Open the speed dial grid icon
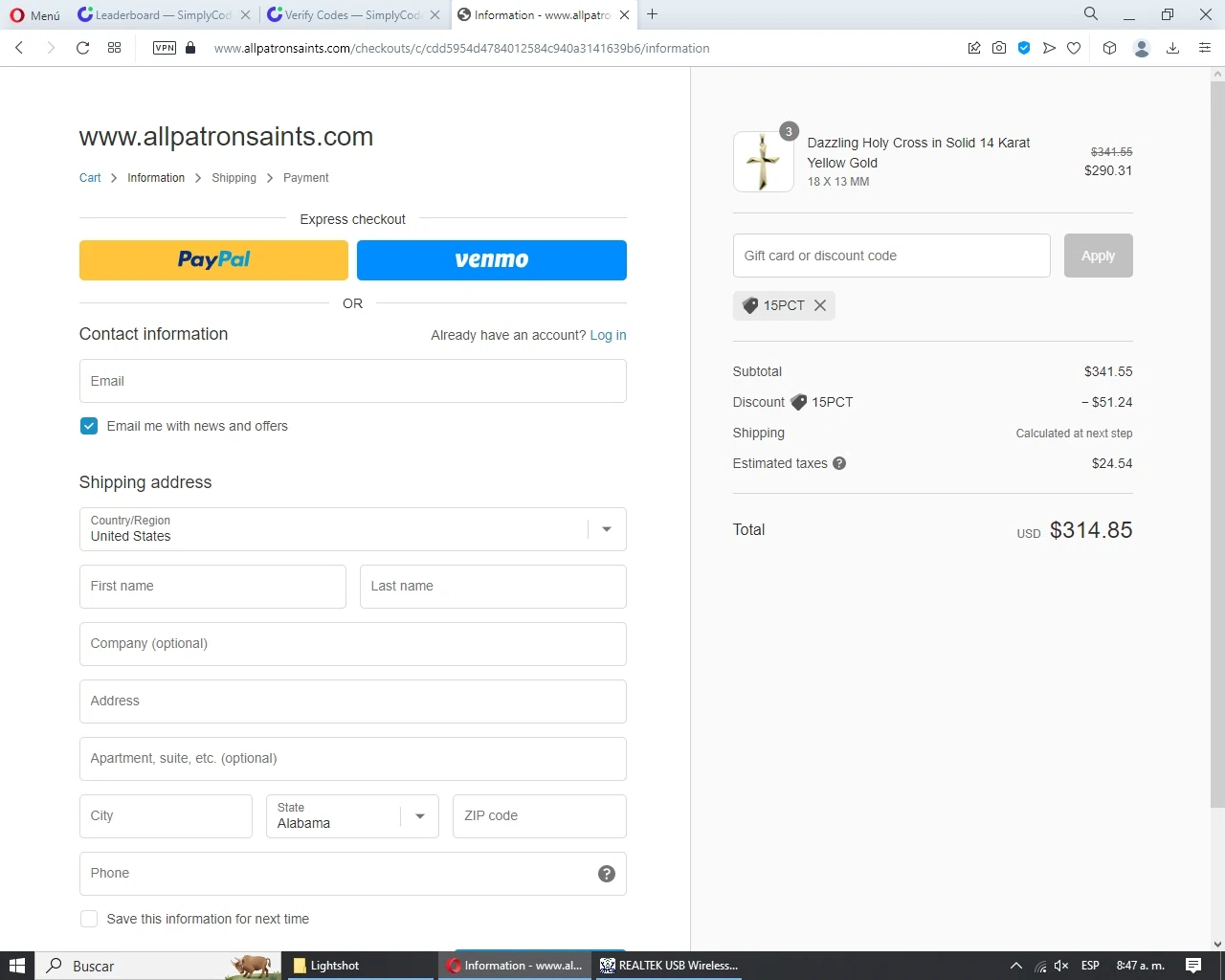The height and width of the screenshot is (980, 1225). (115, 48)
